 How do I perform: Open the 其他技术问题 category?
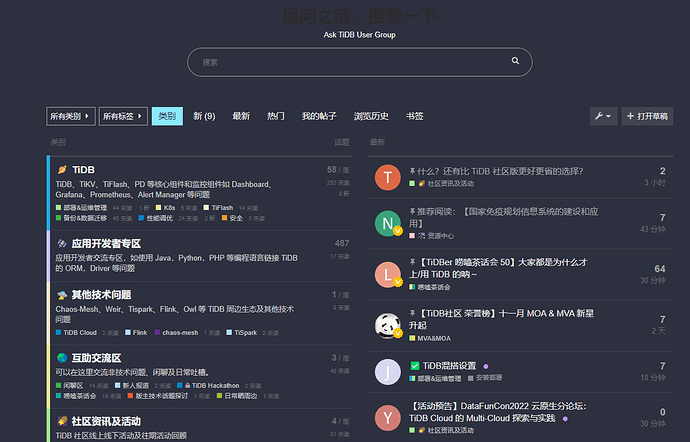[101, 295]
